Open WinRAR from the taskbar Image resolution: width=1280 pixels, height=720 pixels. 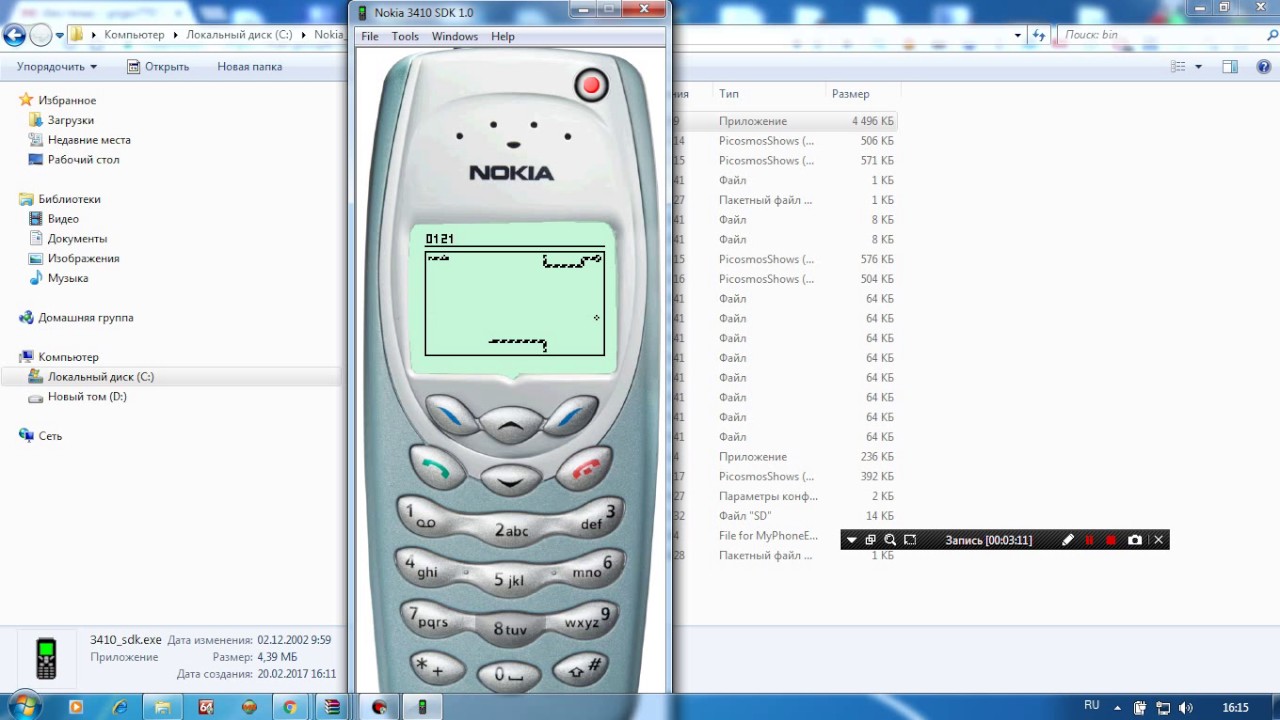pos(332,707)
